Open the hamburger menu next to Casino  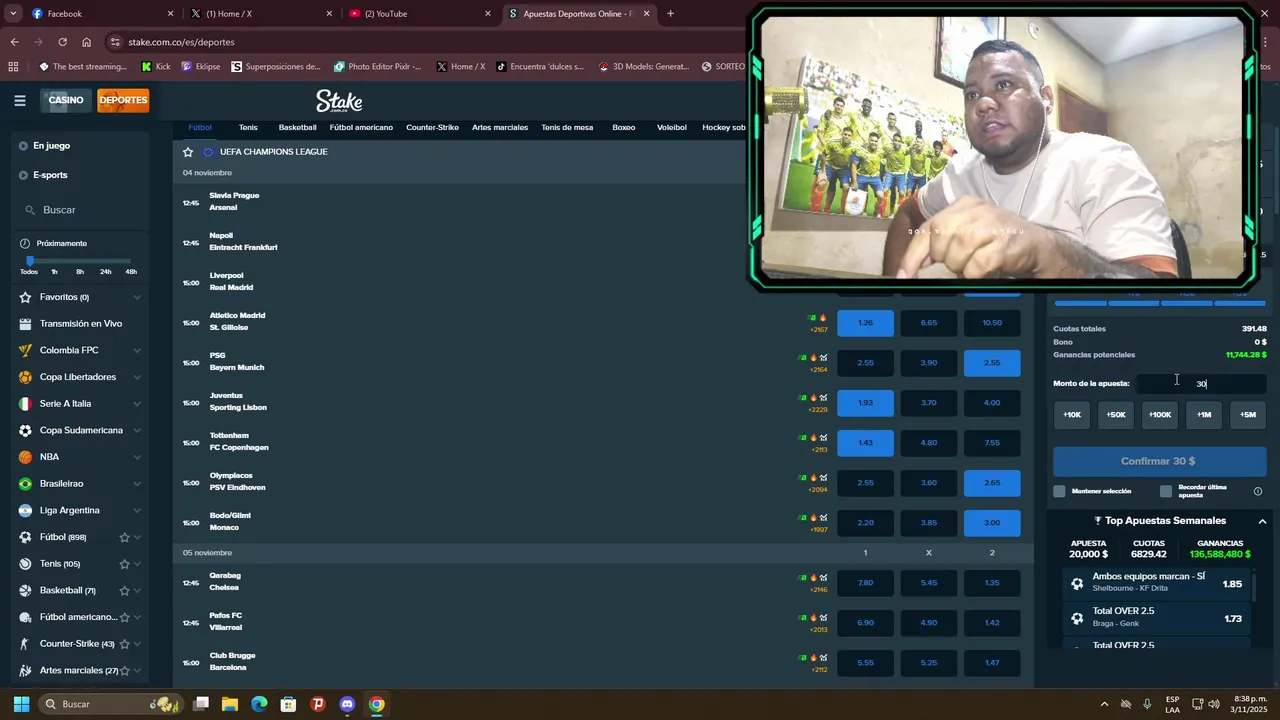point(20,100)
